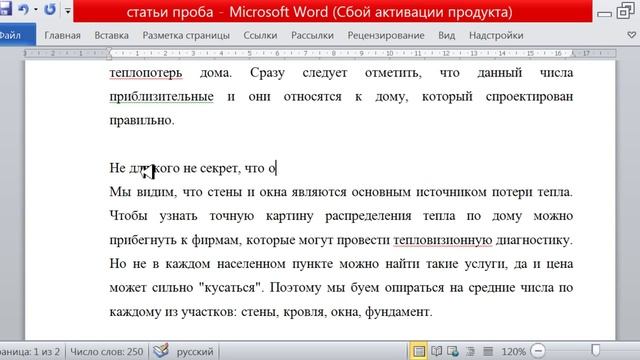The width and height of the screenshot is (640, 360).
Task: Click the horizontal ruler at mark 8
Action: 333,53
